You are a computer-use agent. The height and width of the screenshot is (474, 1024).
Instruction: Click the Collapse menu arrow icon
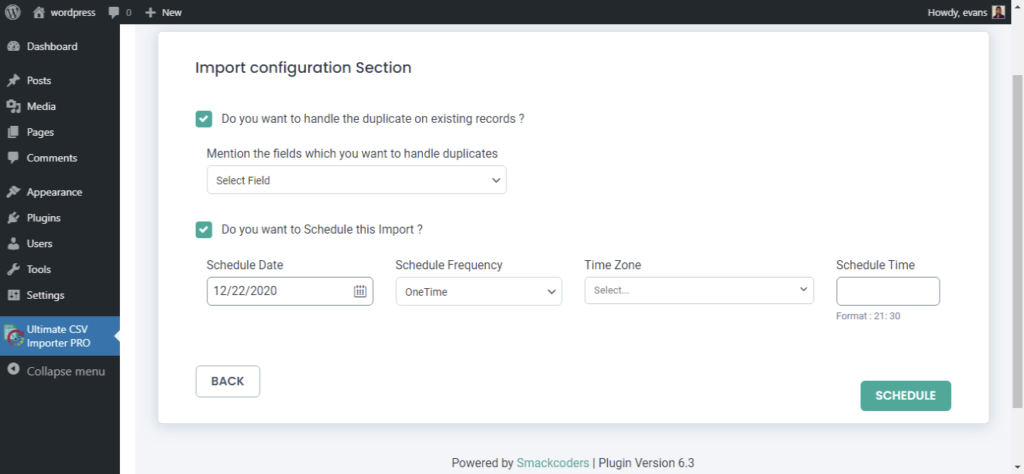(13, 371)
